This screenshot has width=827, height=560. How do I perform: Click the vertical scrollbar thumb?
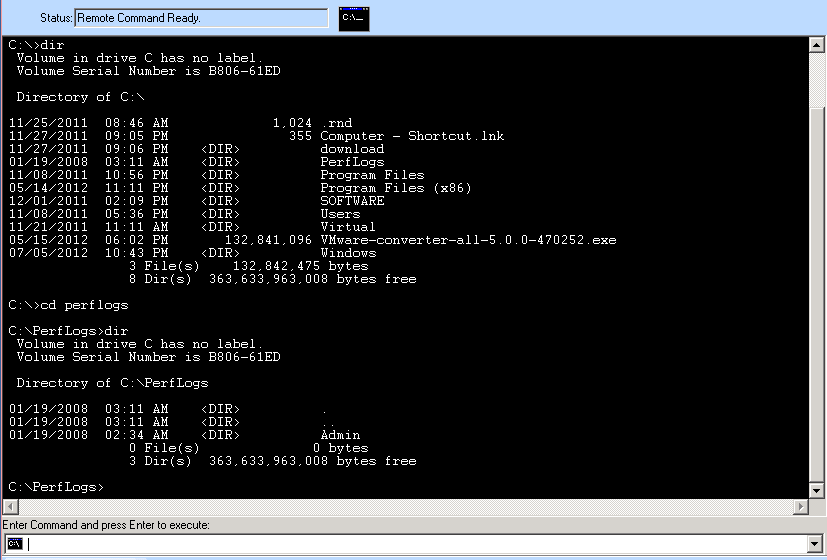pyautogui.click(x=816, y=79)
